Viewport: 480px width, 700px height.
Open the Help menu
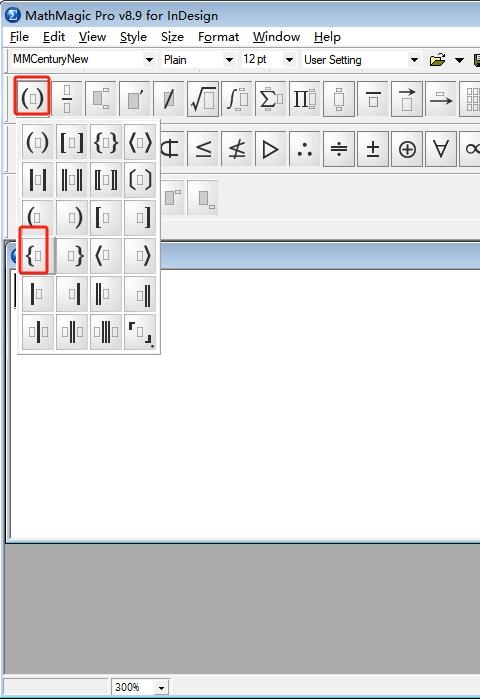(x=327, y=37)
